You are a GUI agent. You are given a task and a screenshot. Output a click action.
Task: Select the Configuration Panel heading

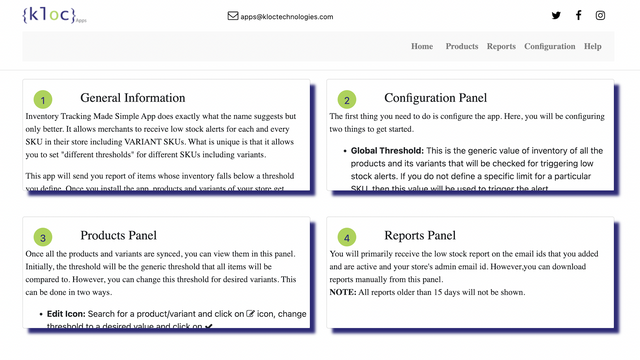click(436, 98)
